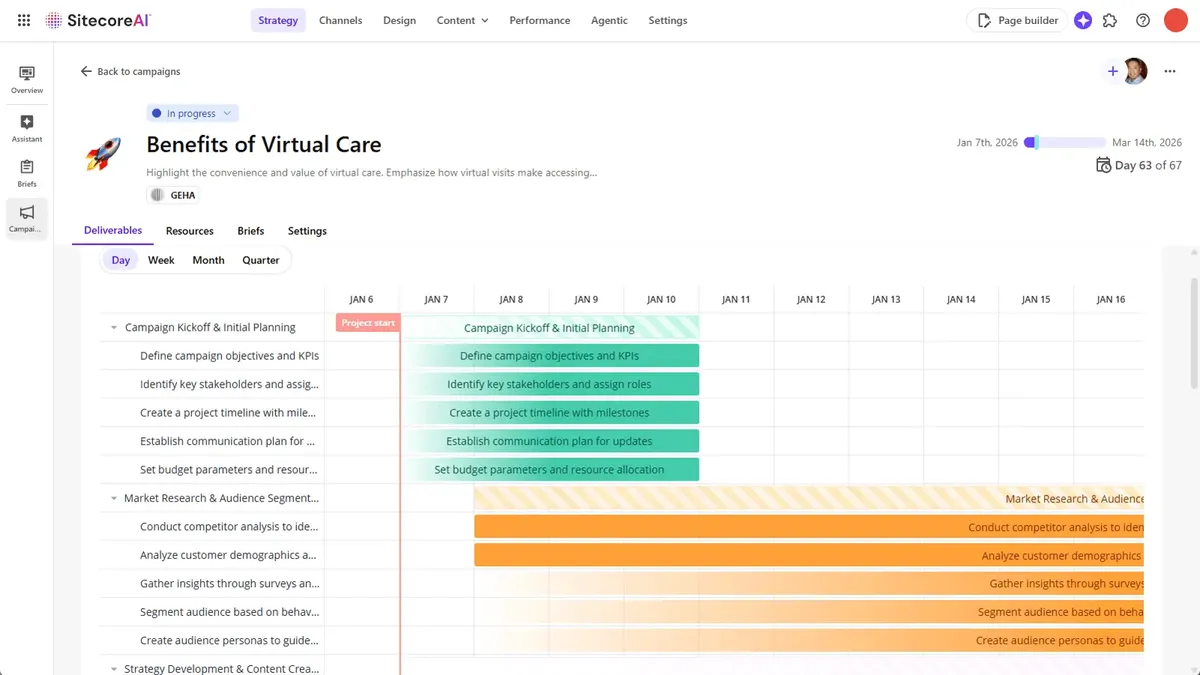Viewport: 1200px width, 675px height.
Task: Switch the timeline to Quarter view
Action: [x=260, y=259]
